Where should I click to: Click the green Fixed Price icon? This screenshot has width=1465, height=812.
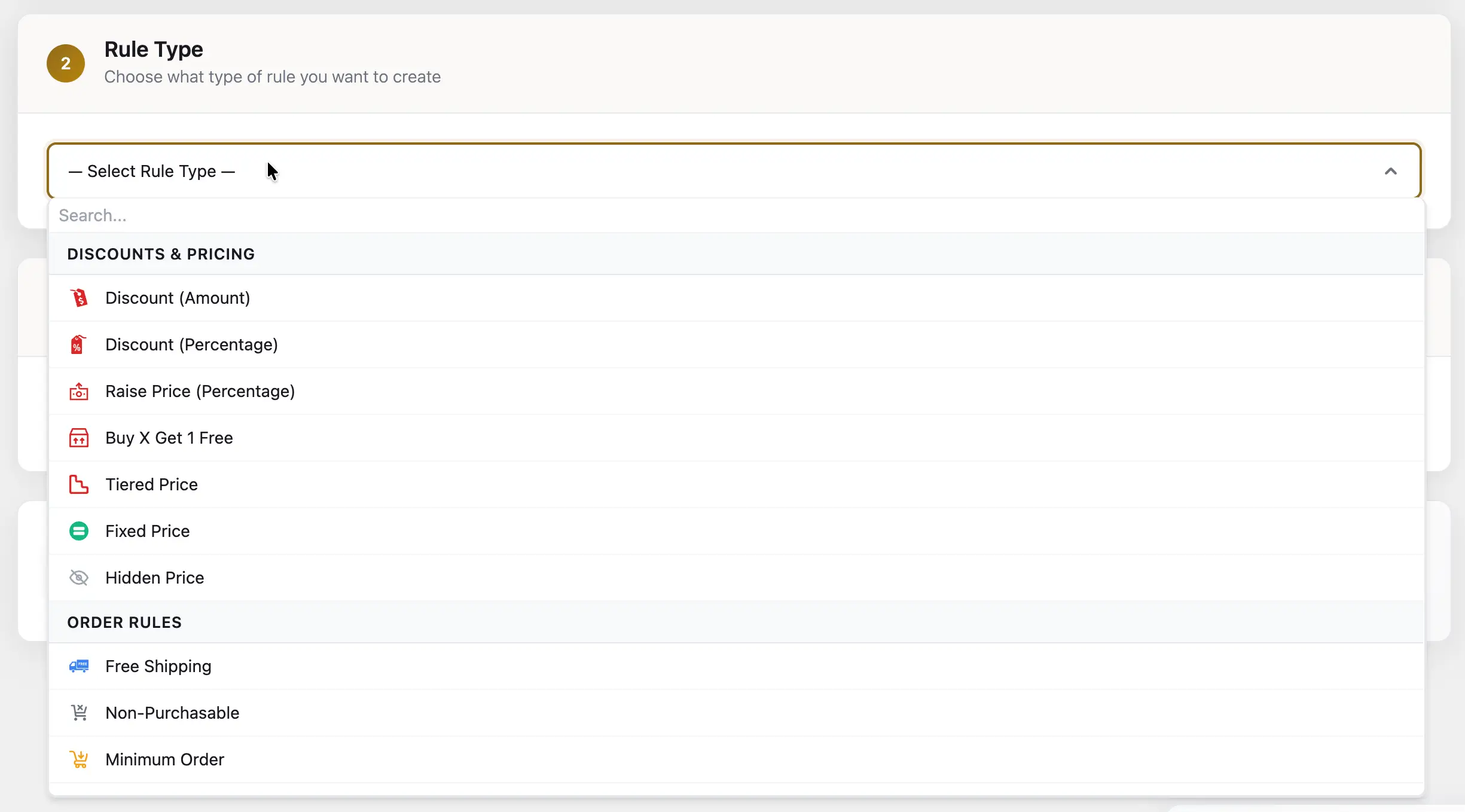click(79, 531)
